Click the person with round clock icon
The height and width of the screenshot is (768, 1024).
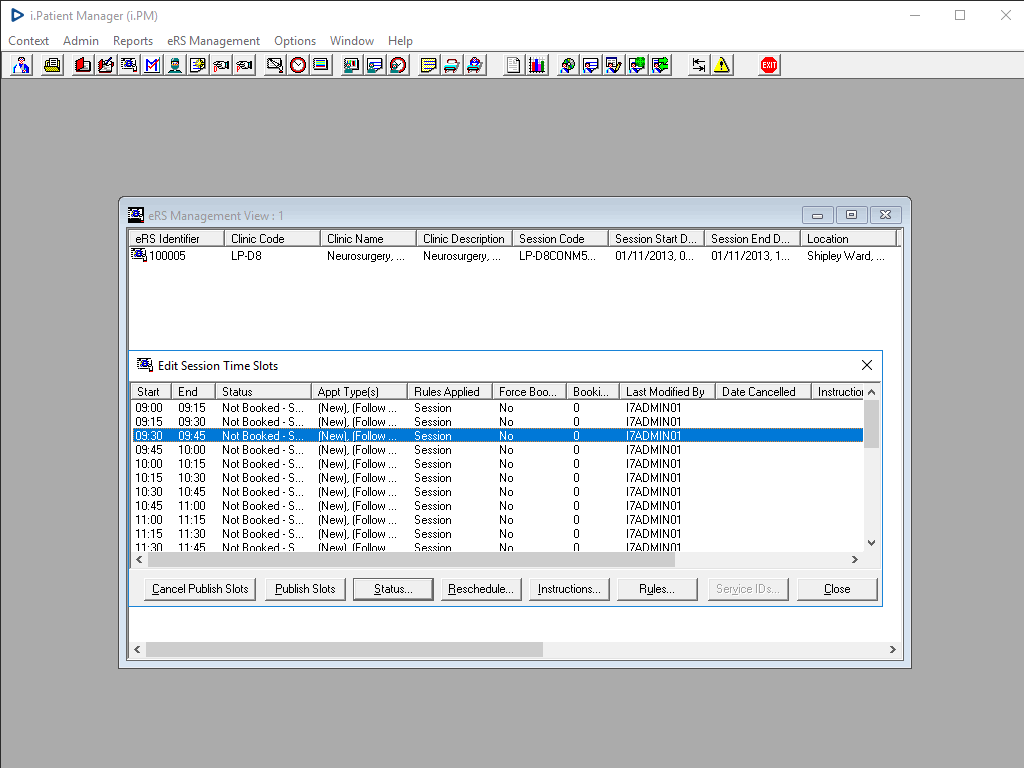tap(398, 65)
